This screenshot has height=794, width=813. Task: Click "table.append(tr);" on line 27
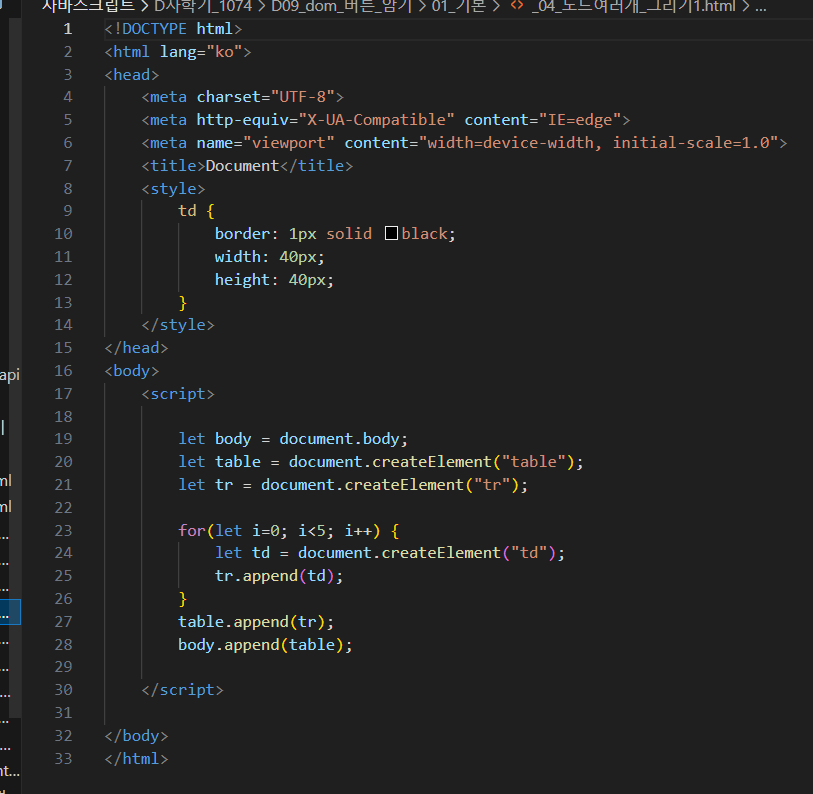(256, 621)
